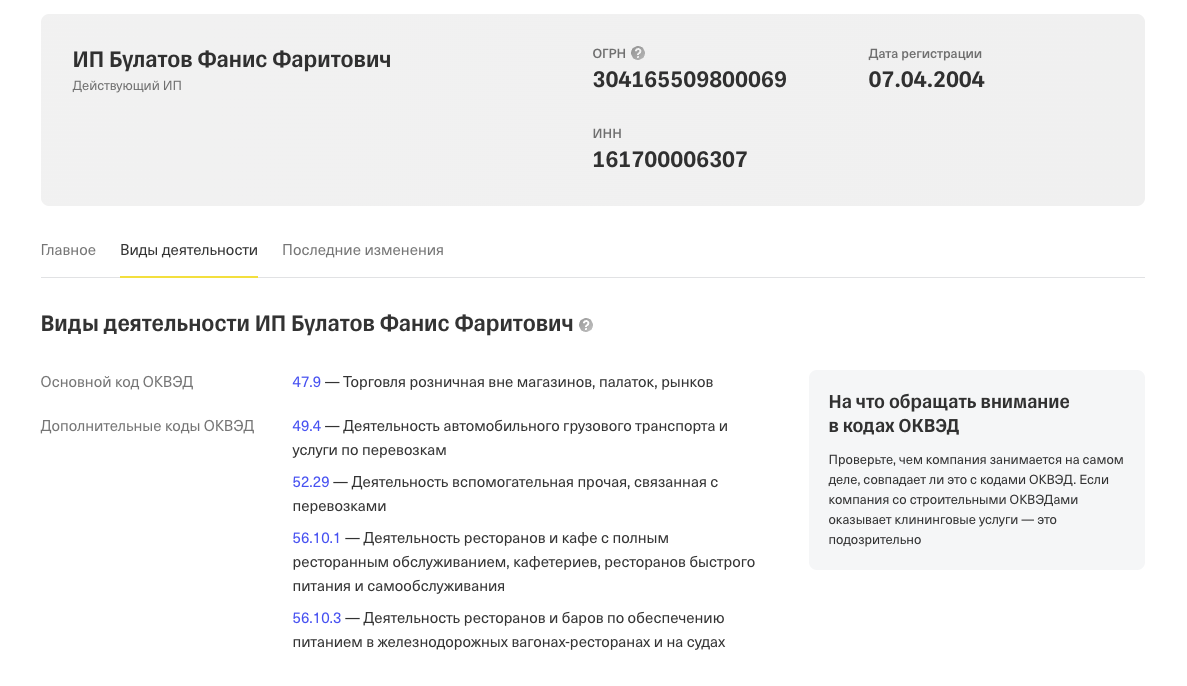Click the ОГРН number 304165509800069
1187x686 pixels.
[x=689, y=80]
